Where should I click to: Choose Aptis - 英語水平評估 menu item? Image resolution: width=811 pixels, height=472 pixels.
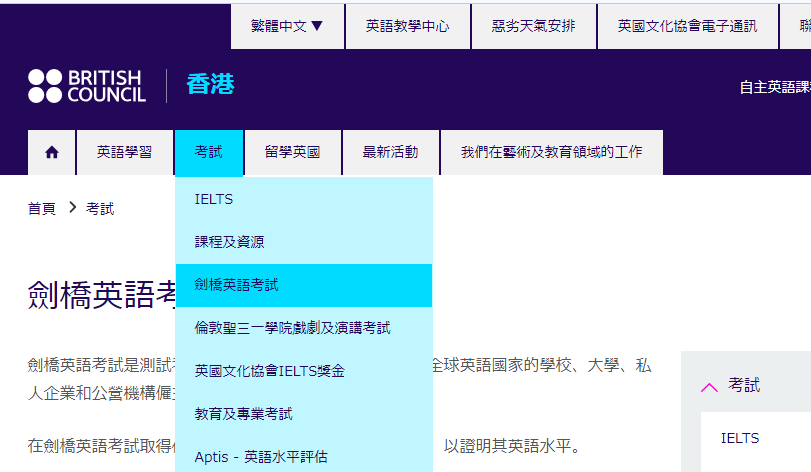pos(304,456)
